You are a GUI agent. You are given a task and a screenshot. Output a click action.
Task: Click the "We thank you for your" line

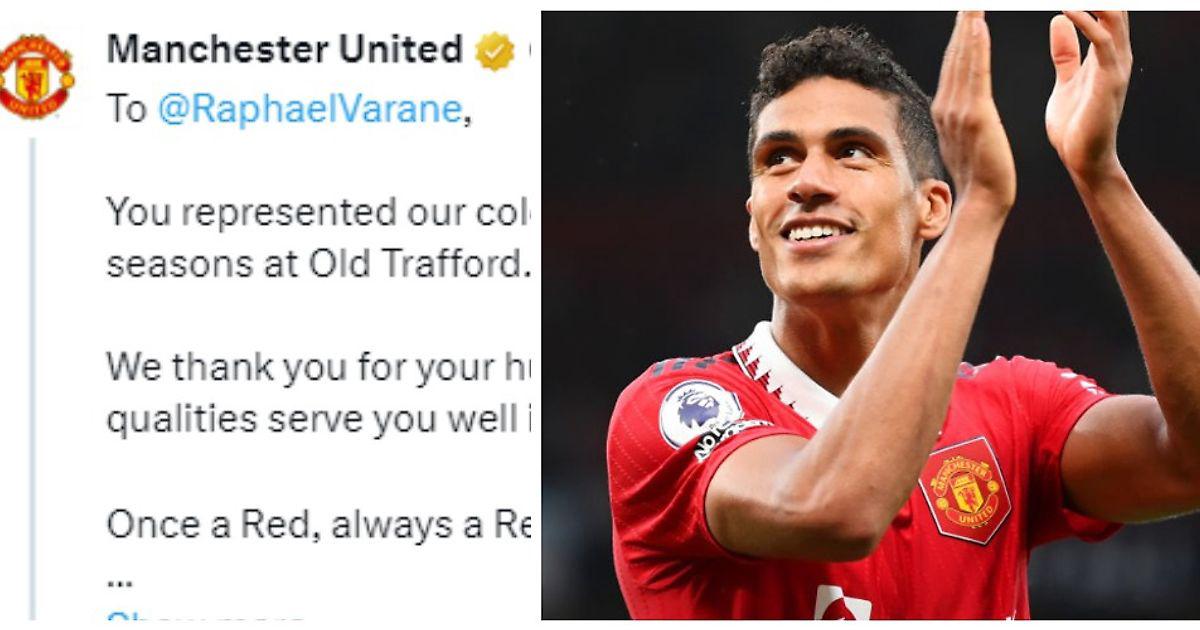(x=318, y=367)
